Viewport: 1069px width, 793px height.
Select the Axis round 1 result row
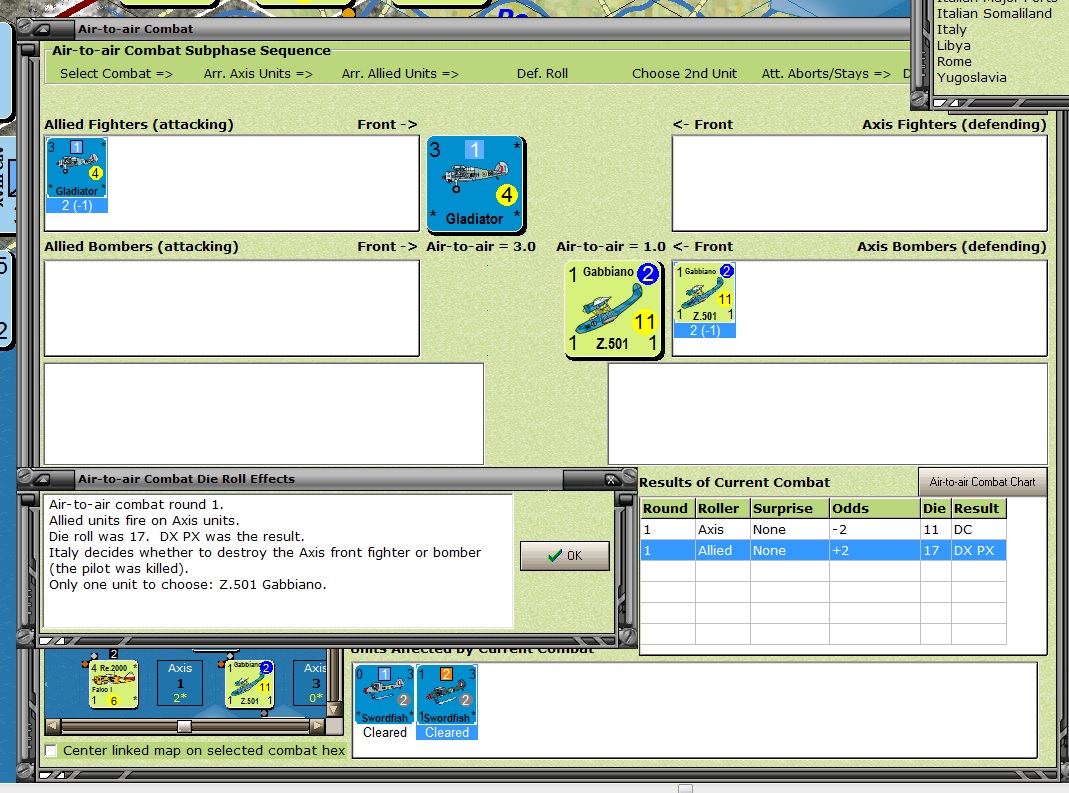pyautogui.click(x=824, y=529)
